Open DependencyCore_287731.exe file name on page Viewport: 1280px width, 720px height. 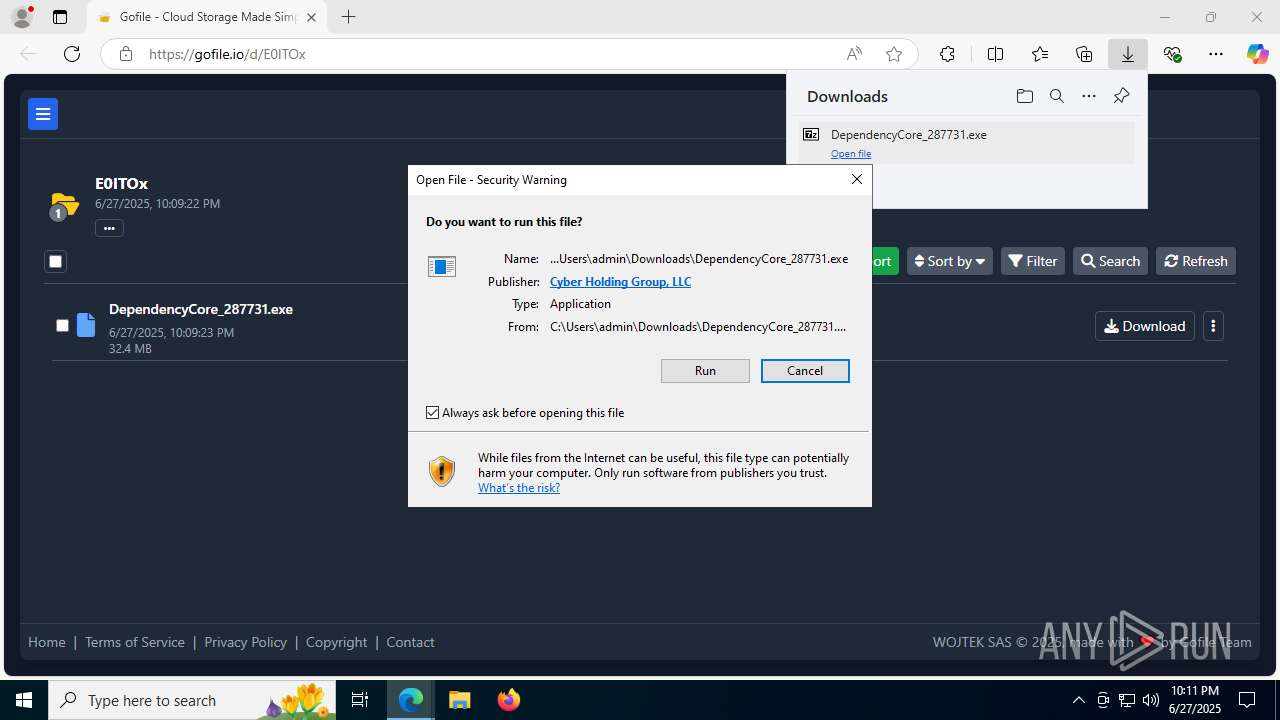click(x=201, y=309)
